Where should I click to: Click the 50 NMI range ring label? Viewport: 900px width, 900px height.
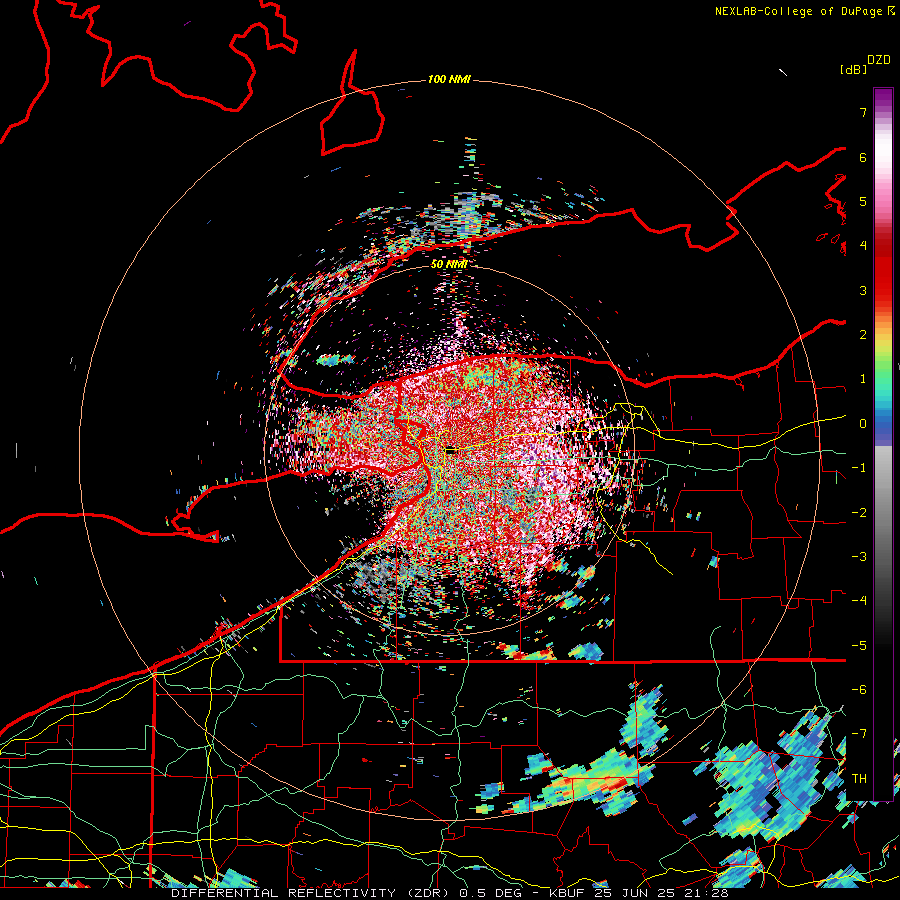pos(448,264)
